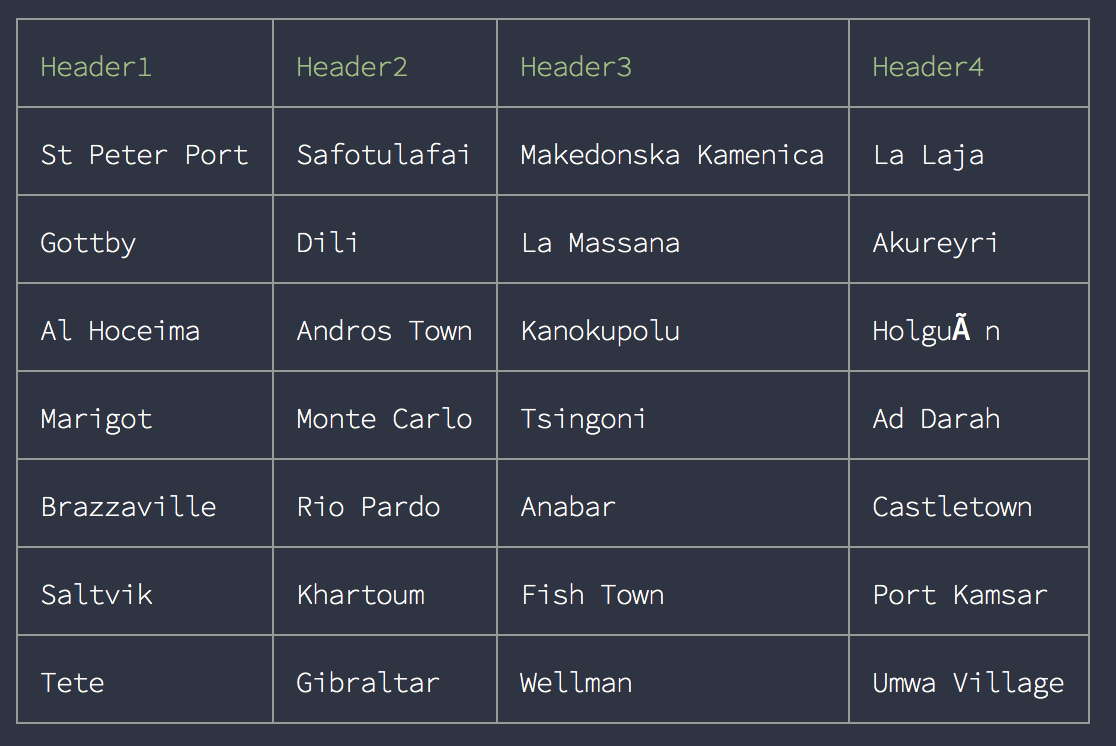Click the Header3 column header

673,63
